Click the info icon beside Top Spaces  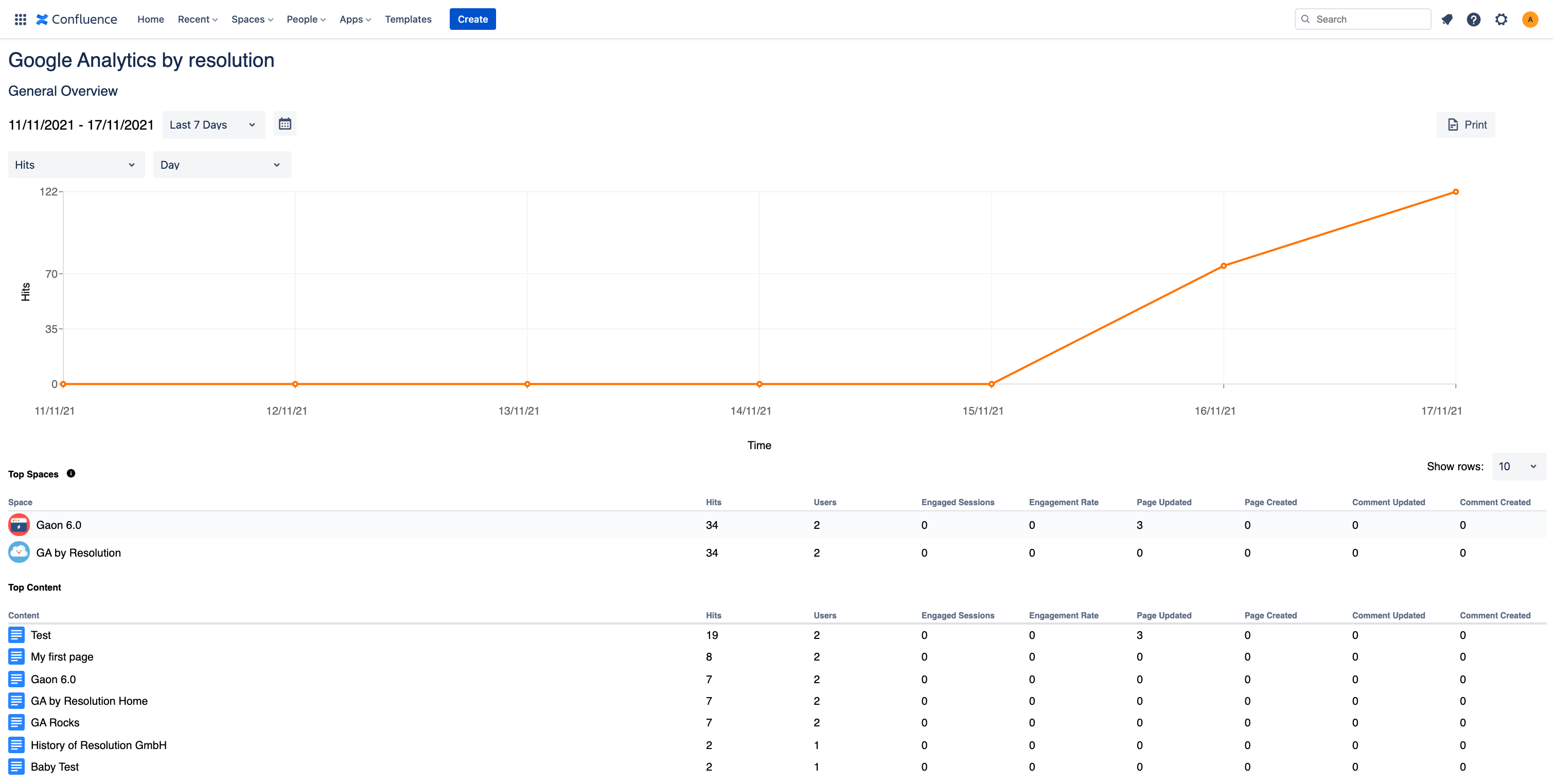tap(71, 473)
